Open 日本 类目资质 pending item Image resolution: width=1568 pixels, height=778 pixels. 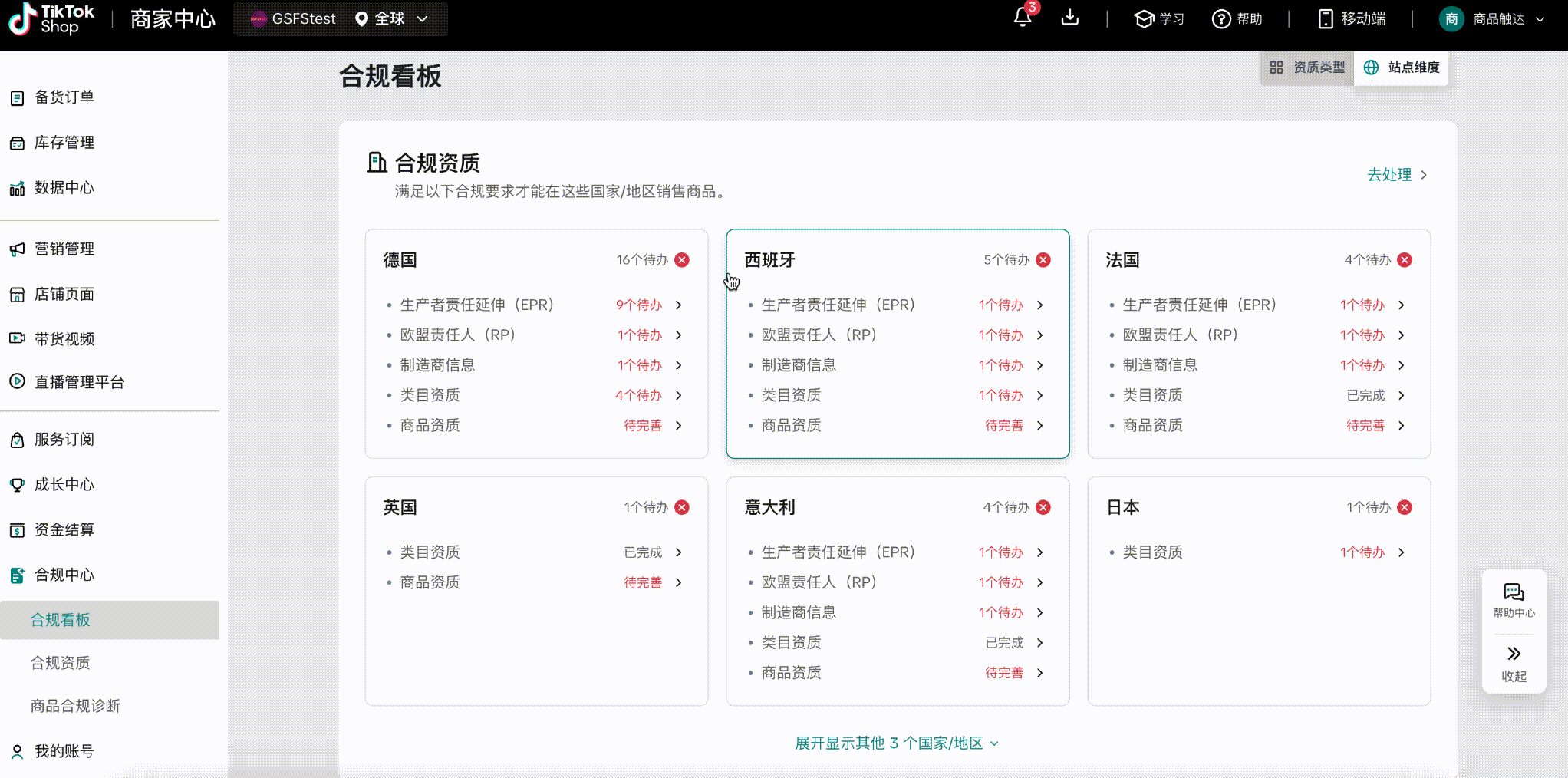1259,552
